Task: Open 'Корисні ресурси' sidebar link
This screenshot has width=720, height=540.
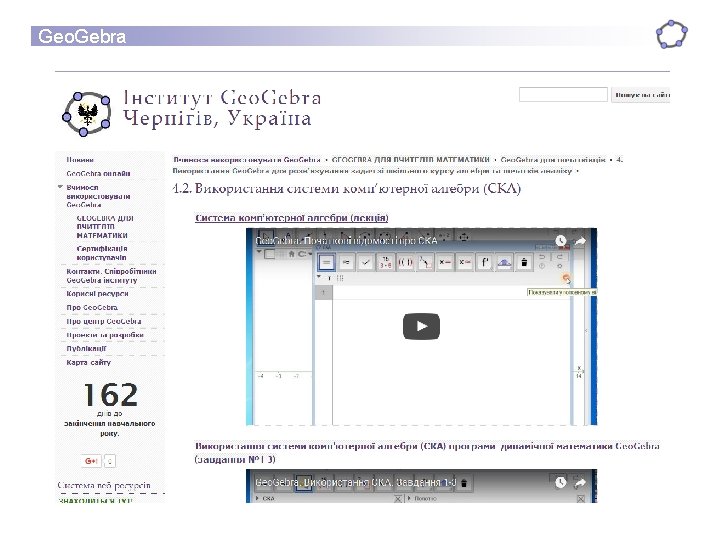Action: point(97,293)
